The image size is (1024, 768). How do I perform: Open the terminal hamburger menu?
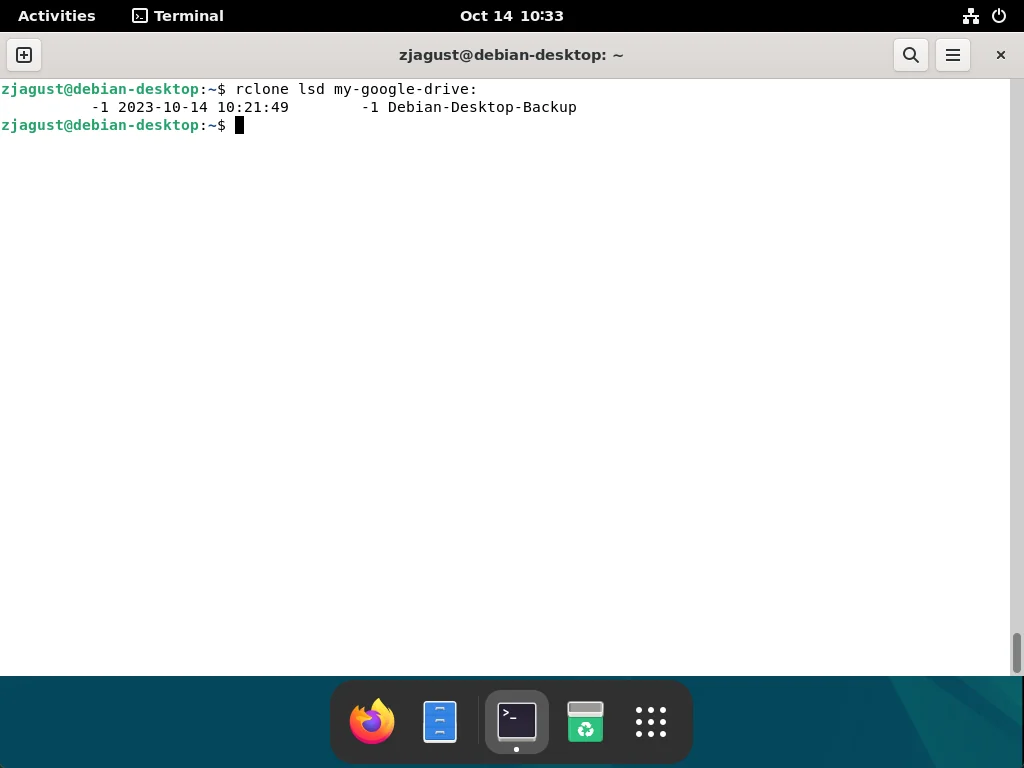pos(953,55)
